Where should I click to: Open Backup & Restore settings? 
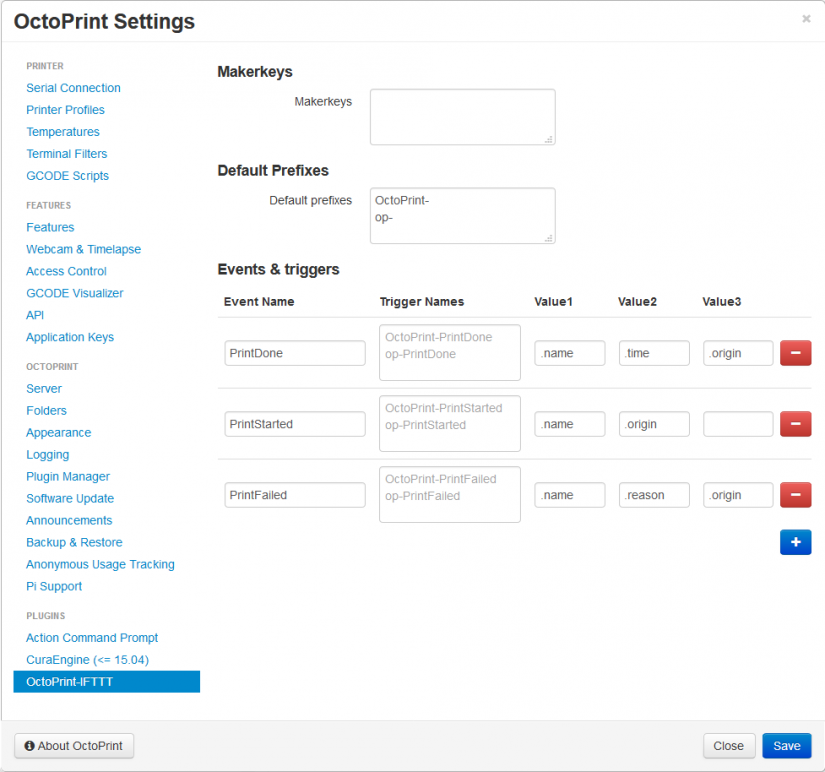point(74,542)
